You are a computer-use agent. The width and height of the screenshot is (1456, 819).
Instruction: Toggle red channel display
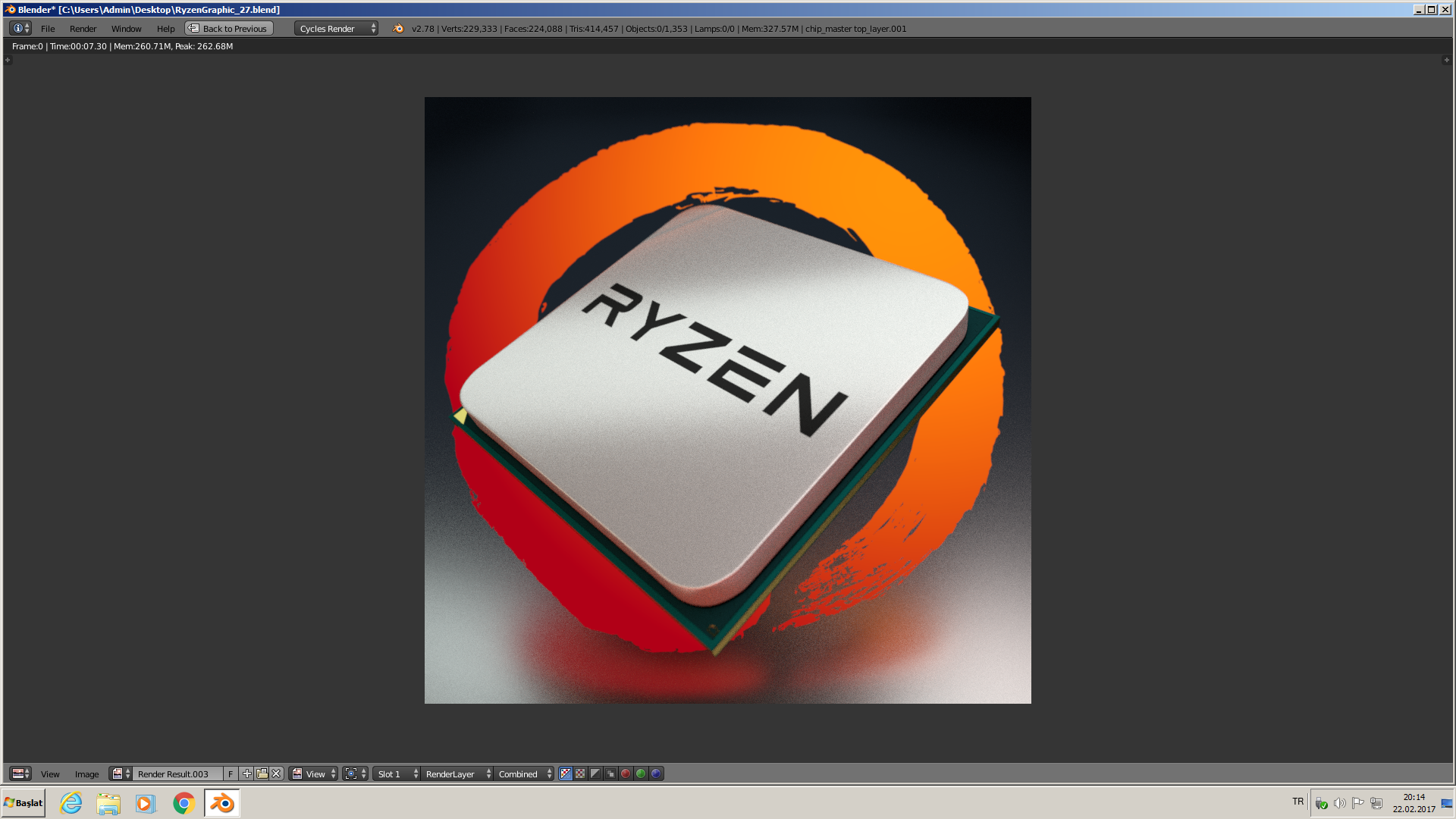626,774
